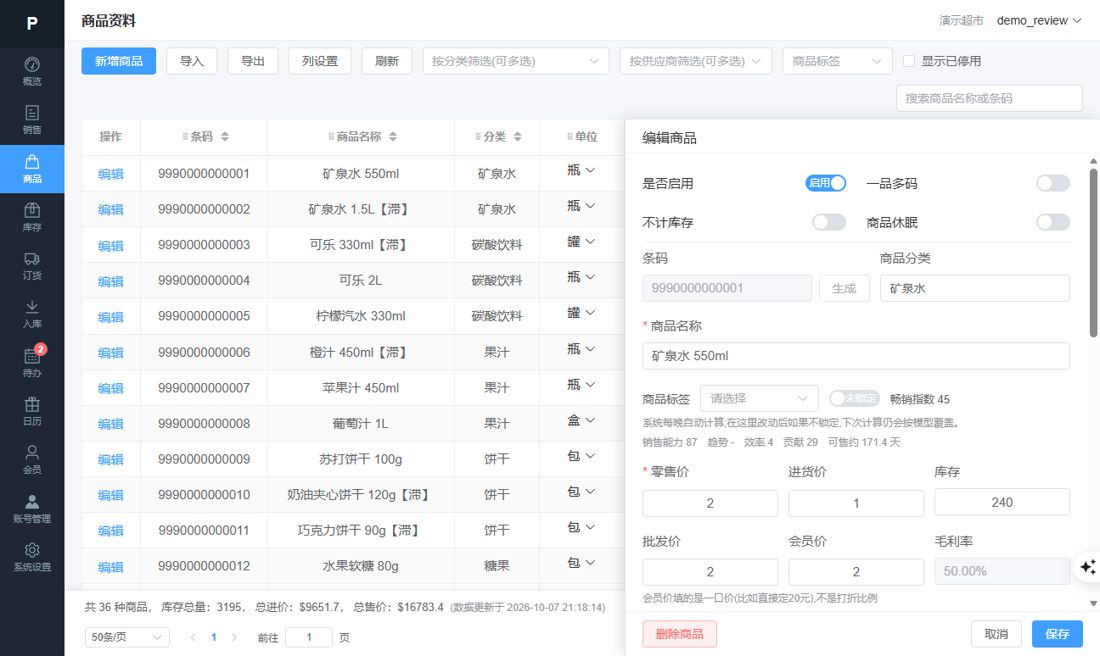This screenshot has height=656, width=1100.
Task: Click the 列设置 column settings button
Action: 320,61
